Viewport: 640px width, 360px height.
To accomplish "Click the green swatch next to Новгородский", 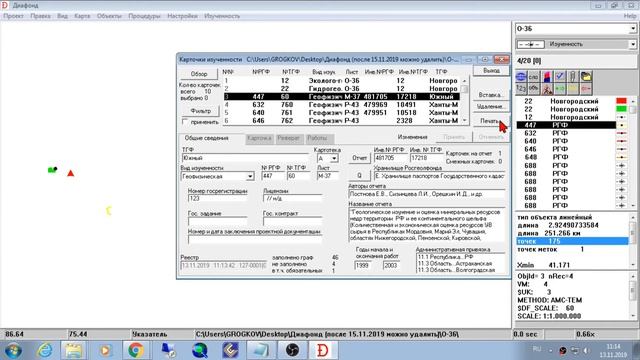I will (621, 109).
